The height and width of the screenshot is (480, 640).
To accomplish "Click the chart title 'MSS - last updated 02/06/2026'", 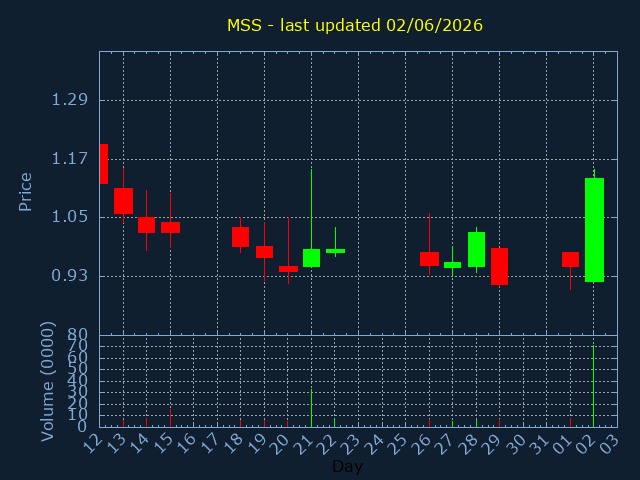I will 355,25.
